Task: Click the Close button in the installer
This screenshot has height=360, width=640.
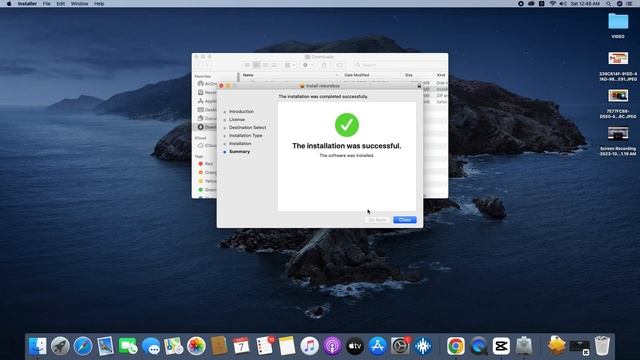Action: coord(404,220)
